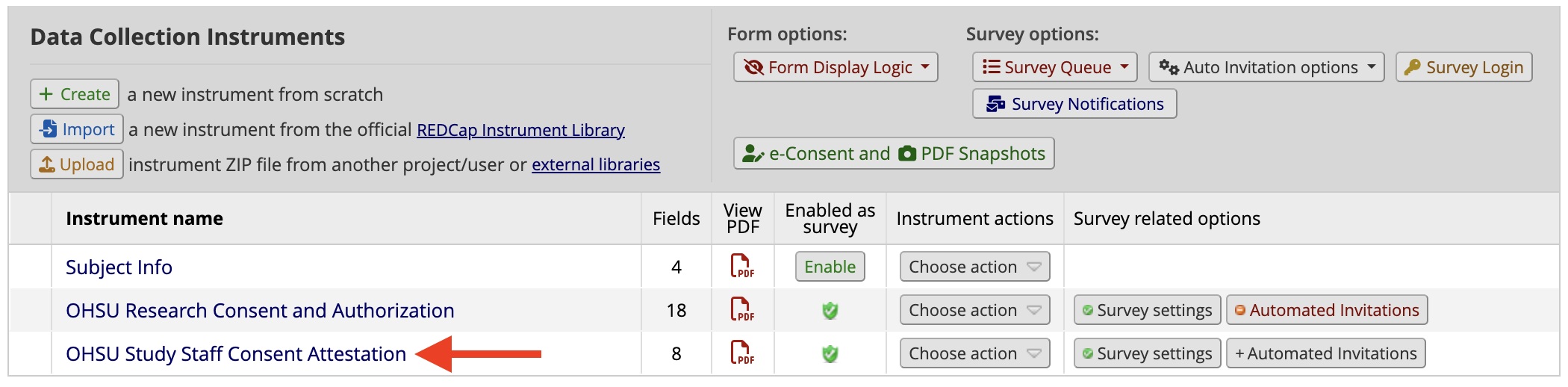Open the external libraries link
Viewport: 1568px width, 387px height.
coord(596,164)
